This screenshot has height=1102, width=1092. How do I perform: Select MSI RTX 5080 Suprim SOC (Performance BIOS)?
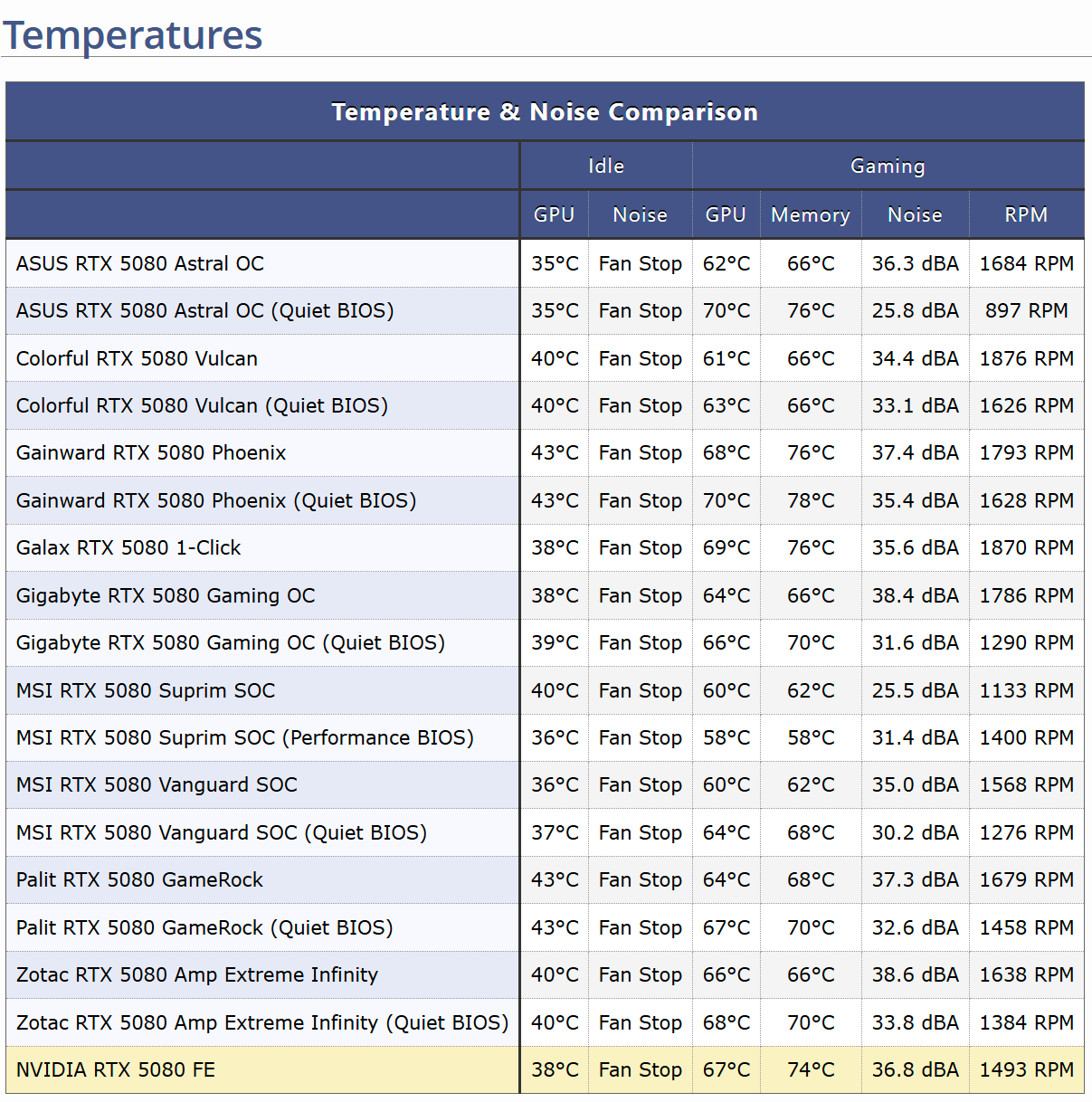pyautogui.click(x=245, y=738)
